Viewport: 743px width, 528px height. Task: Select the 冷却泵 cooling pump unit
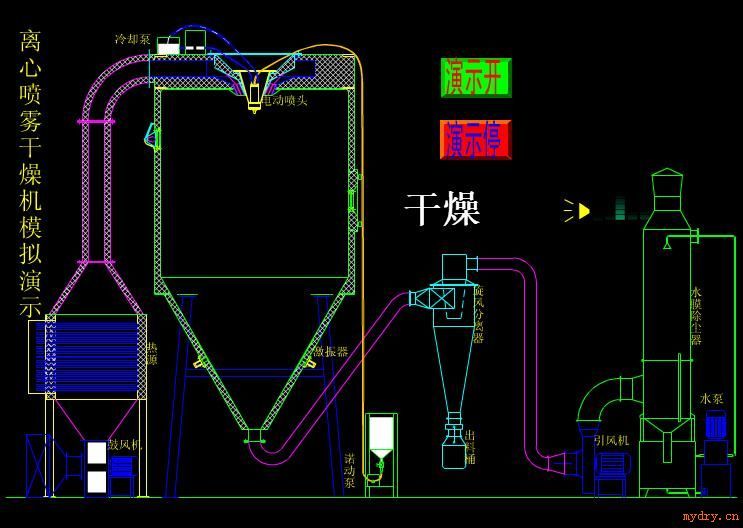coord(167,46)
